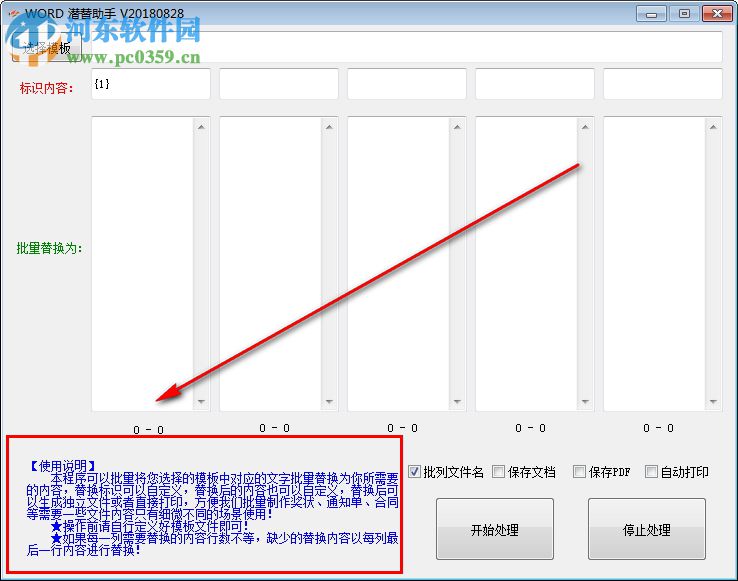Click the down arrow of fourth replace list scrollbar
The image size is (738, 581).
(x=586, y=402)
